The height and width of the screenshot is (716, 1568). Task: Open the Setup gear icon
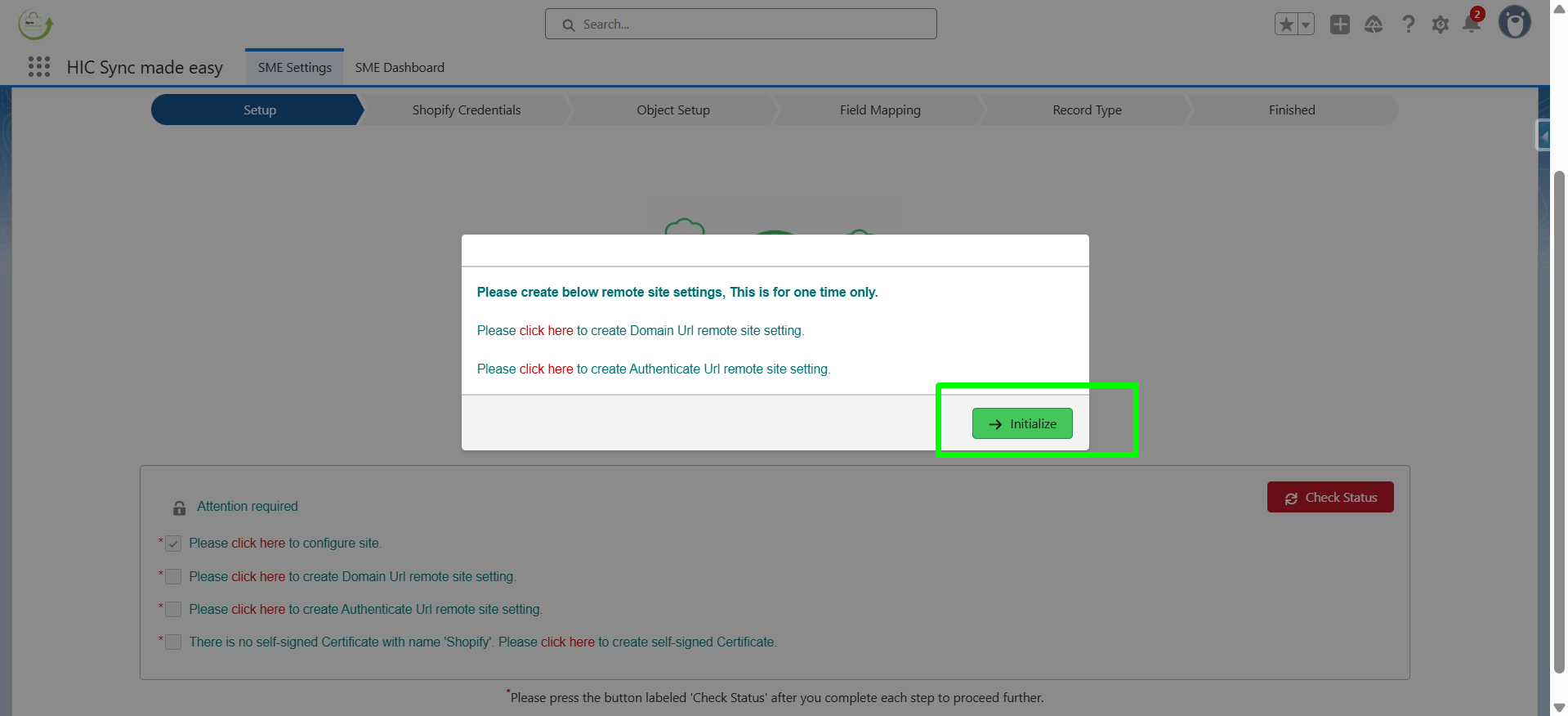[1441, 25]
